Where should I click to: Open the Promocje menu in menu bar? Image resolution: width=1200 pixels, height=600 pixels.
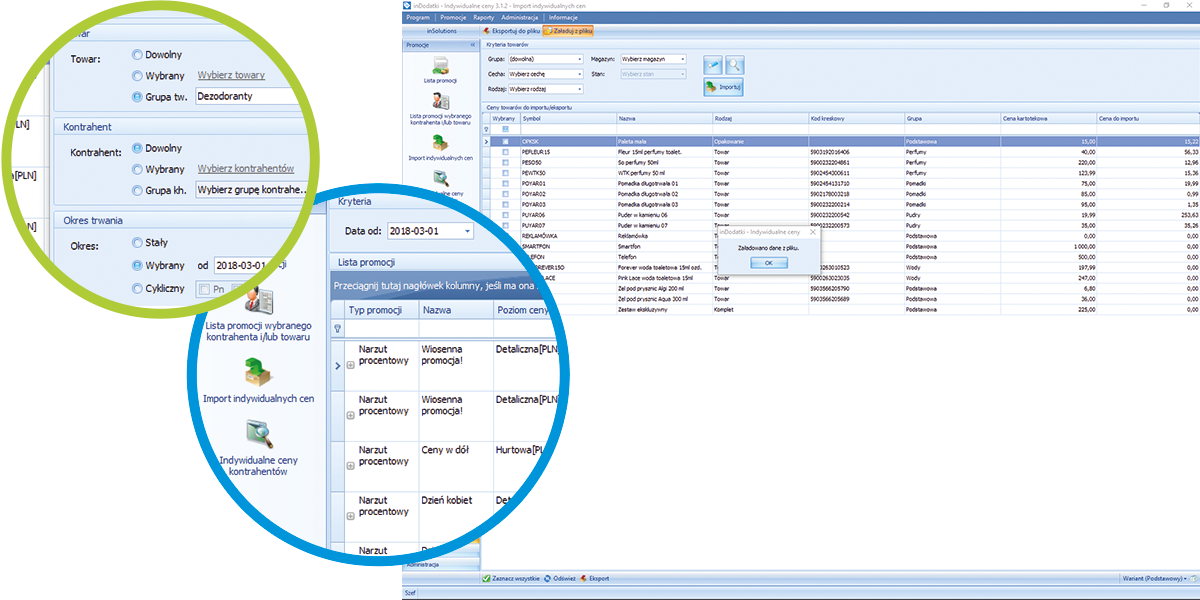[x=454, y=18]
